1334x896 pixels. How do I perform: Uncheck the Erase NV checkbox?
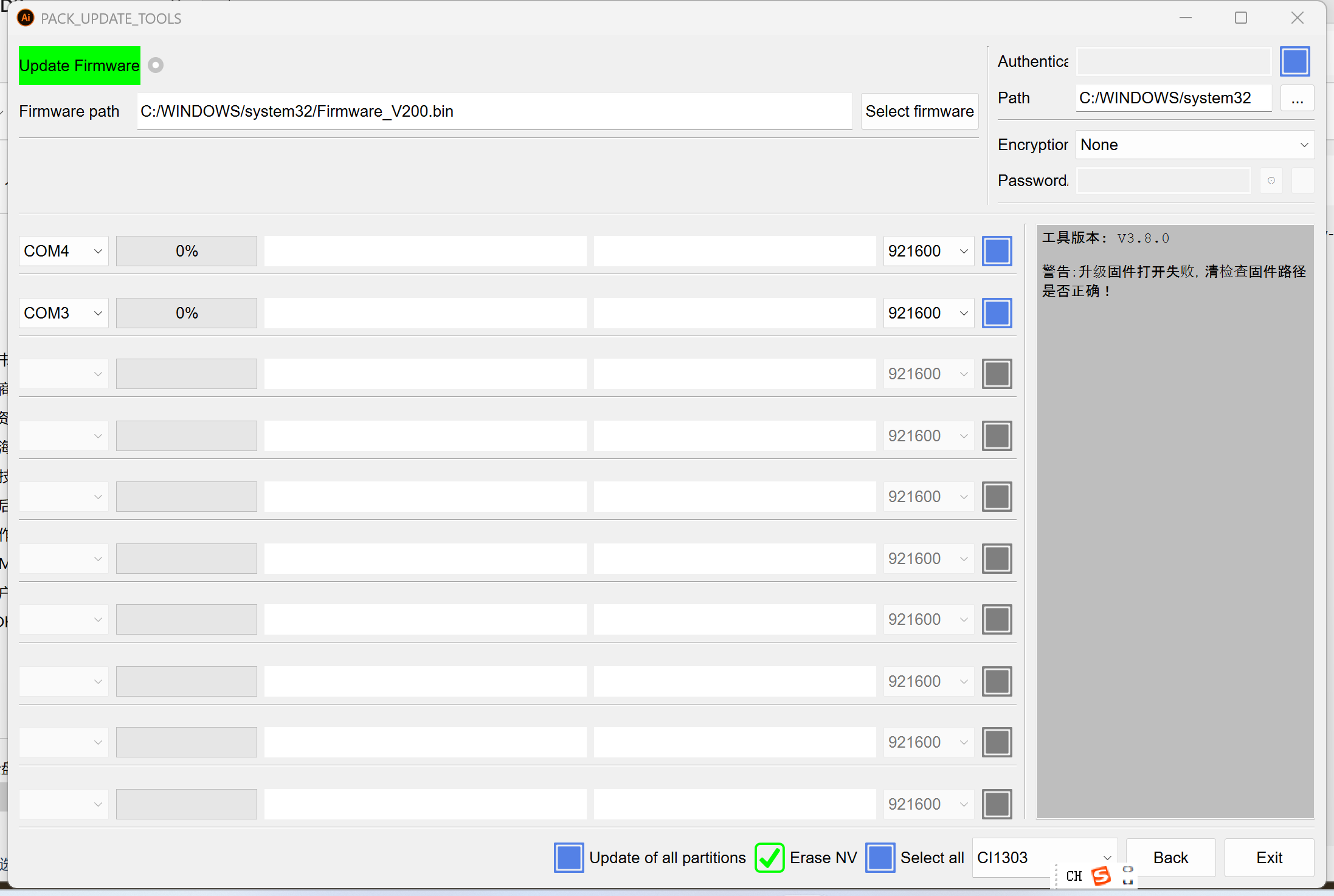(769, 858)
